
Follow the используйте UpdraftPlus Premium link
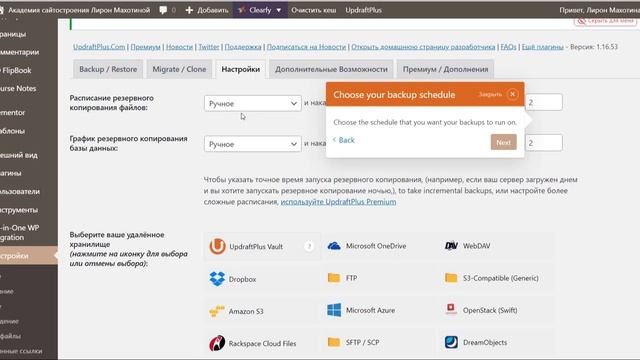tap(338, 202)
